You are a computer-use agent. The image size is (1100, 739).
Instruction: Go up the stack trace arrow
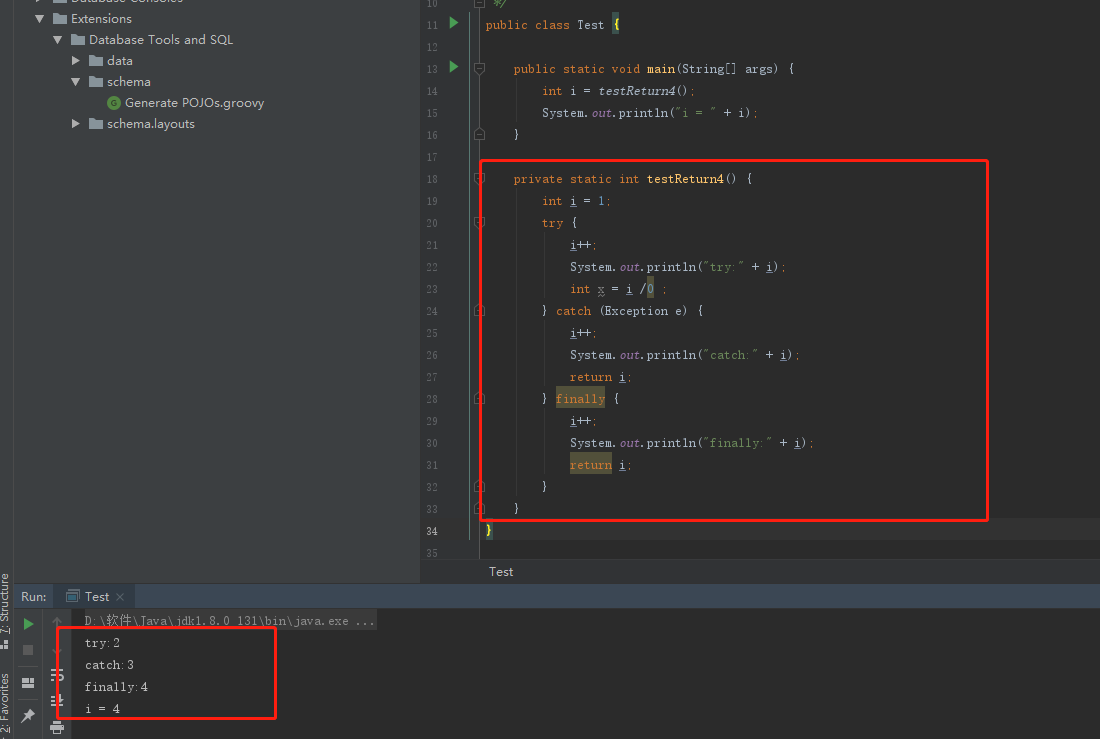57,621
